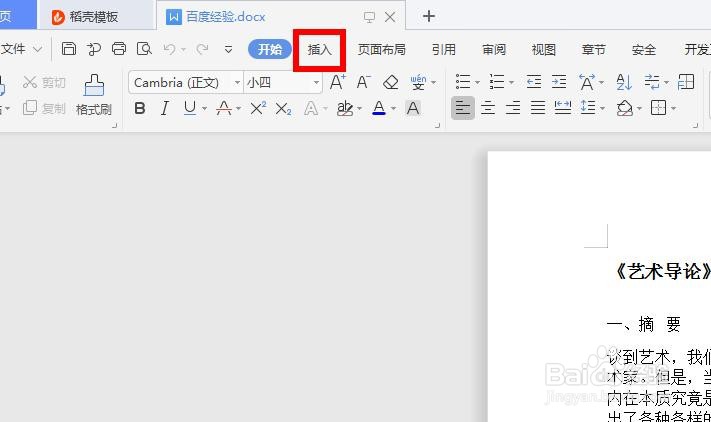
Task: Click the distributed alignment icon
Action: coord(563,108)
